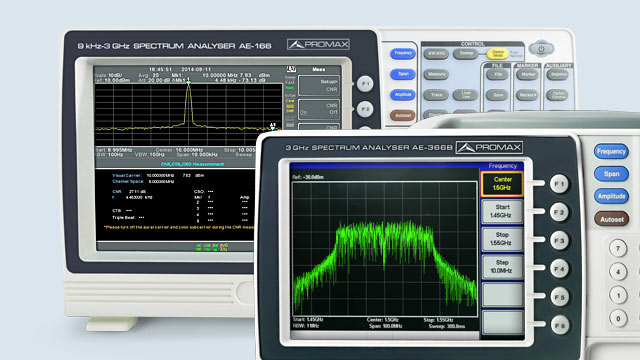The width and height of the screenshot is (640, 360).
Task: Click the power button on the AE-166
Action: tap(541, 49)
